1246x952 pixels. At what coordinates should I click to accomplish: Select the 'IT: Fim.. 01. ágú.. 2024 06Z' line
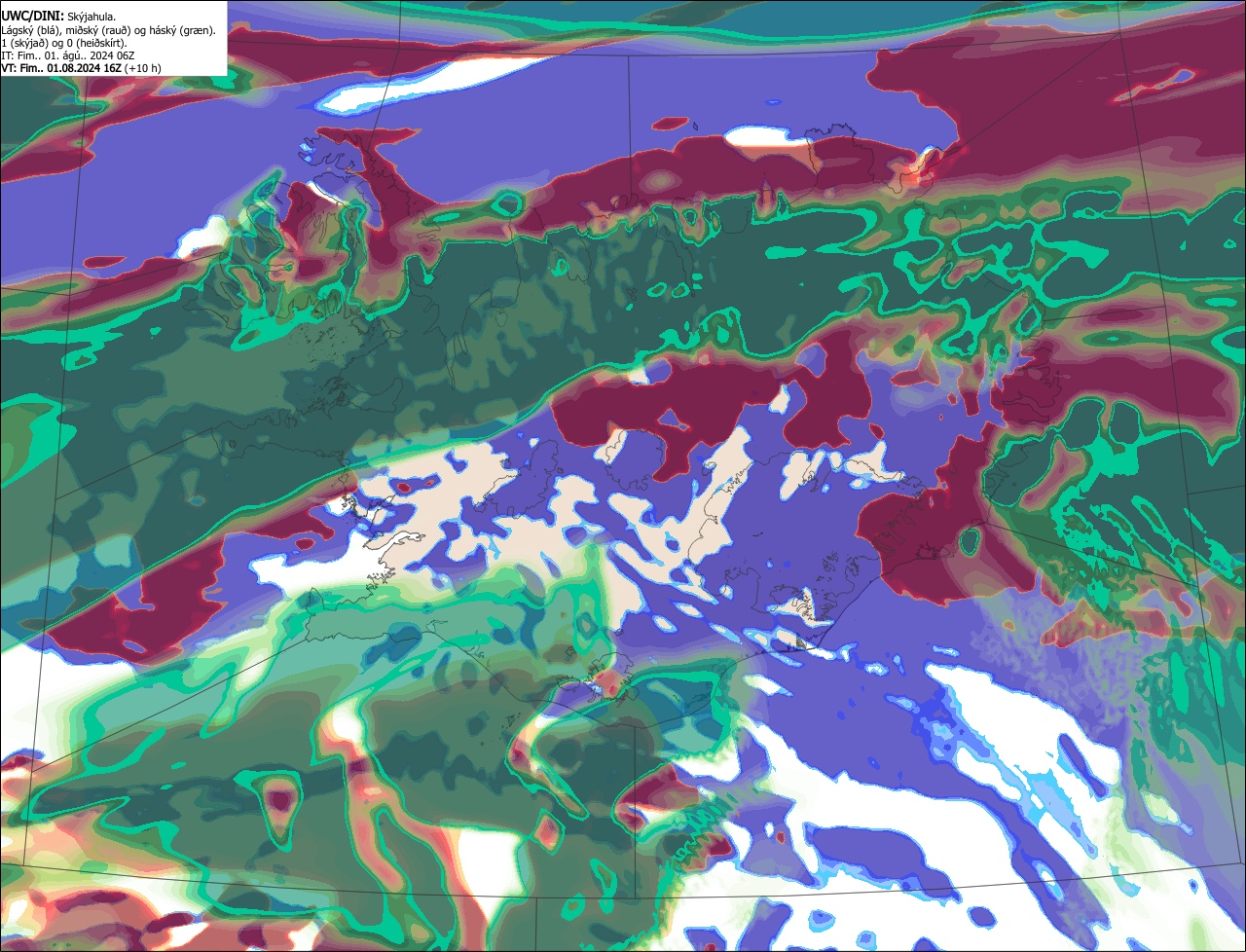pos(69,55)
